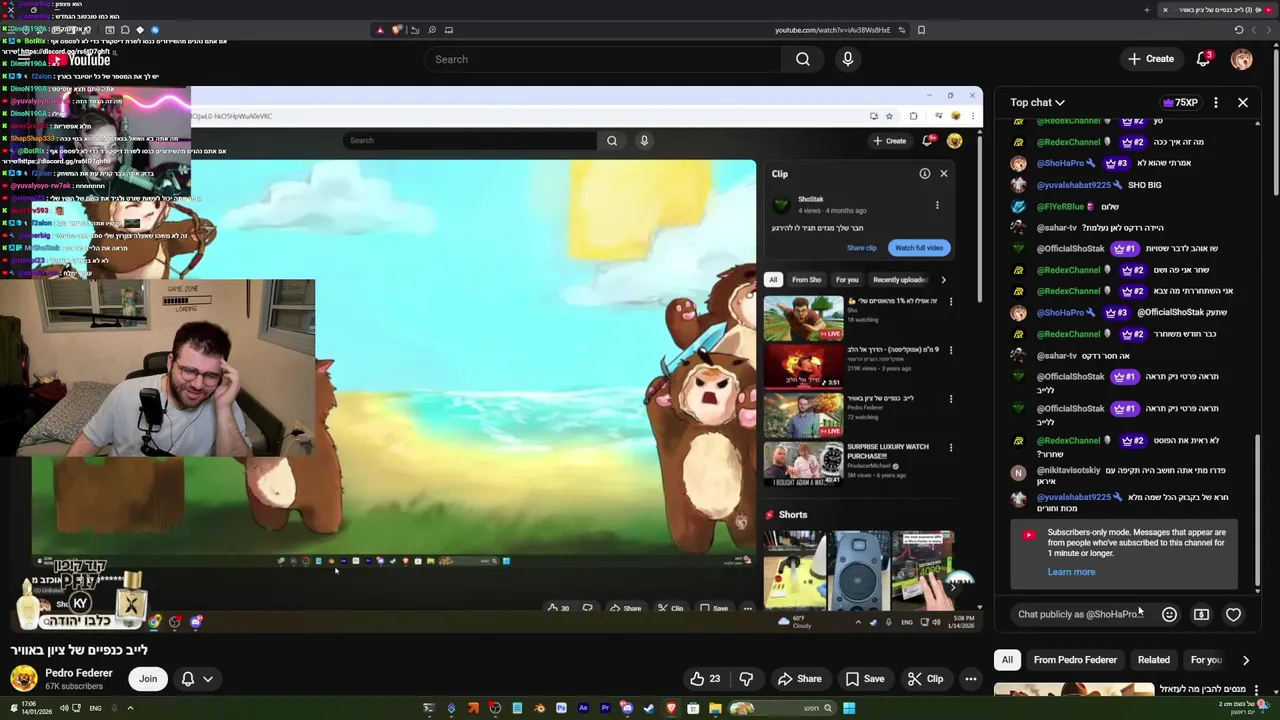Click the Brave Shields lion icon
1280x720 pixels.
point(397,30)
